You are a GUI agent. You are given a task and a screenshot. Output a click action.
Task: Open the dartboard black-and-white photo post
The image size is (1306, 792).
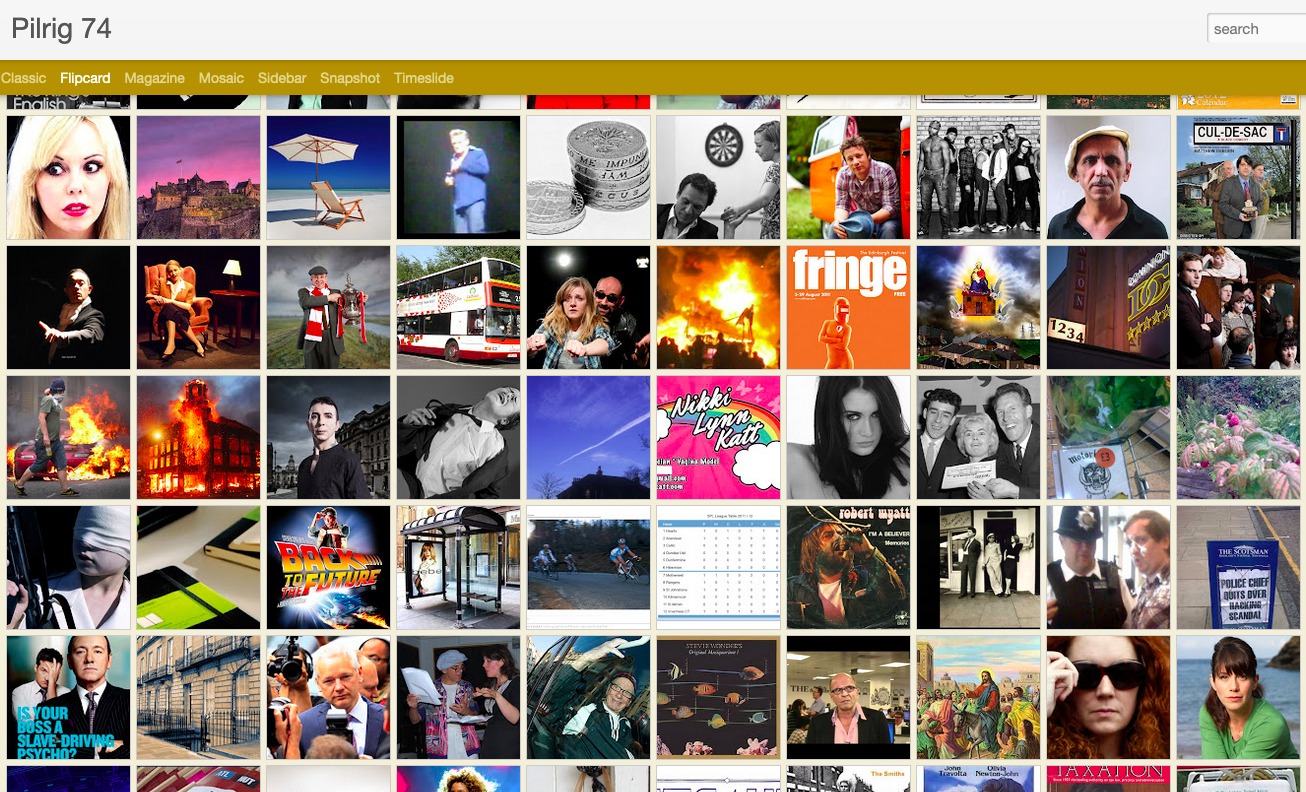719,177
